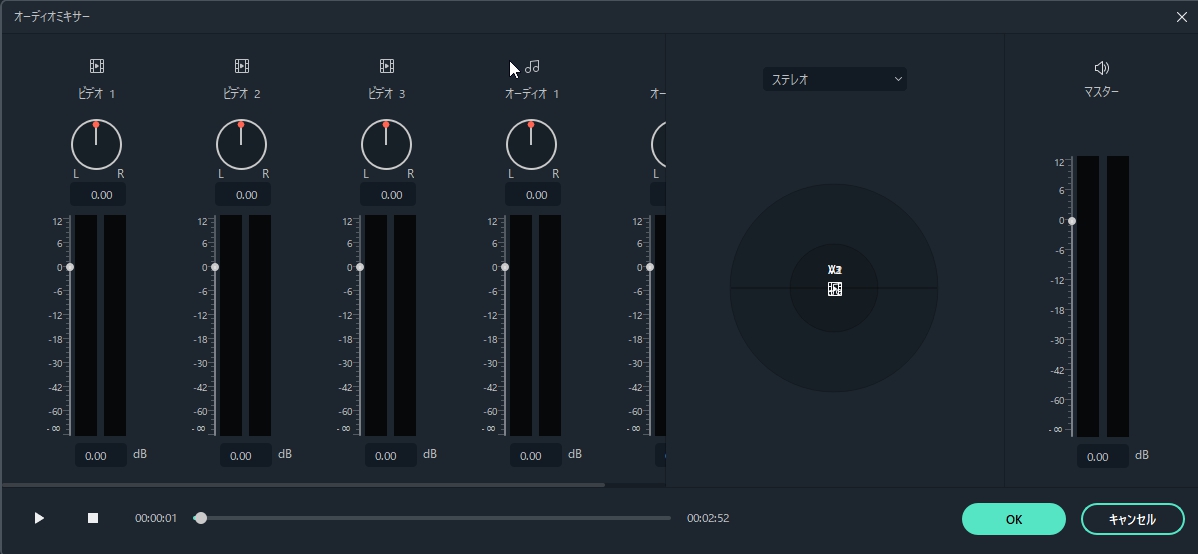Viewport: 1198px width, 554px height.
Task: Click the Video 3 track film icon
Action: pos(387,66)
